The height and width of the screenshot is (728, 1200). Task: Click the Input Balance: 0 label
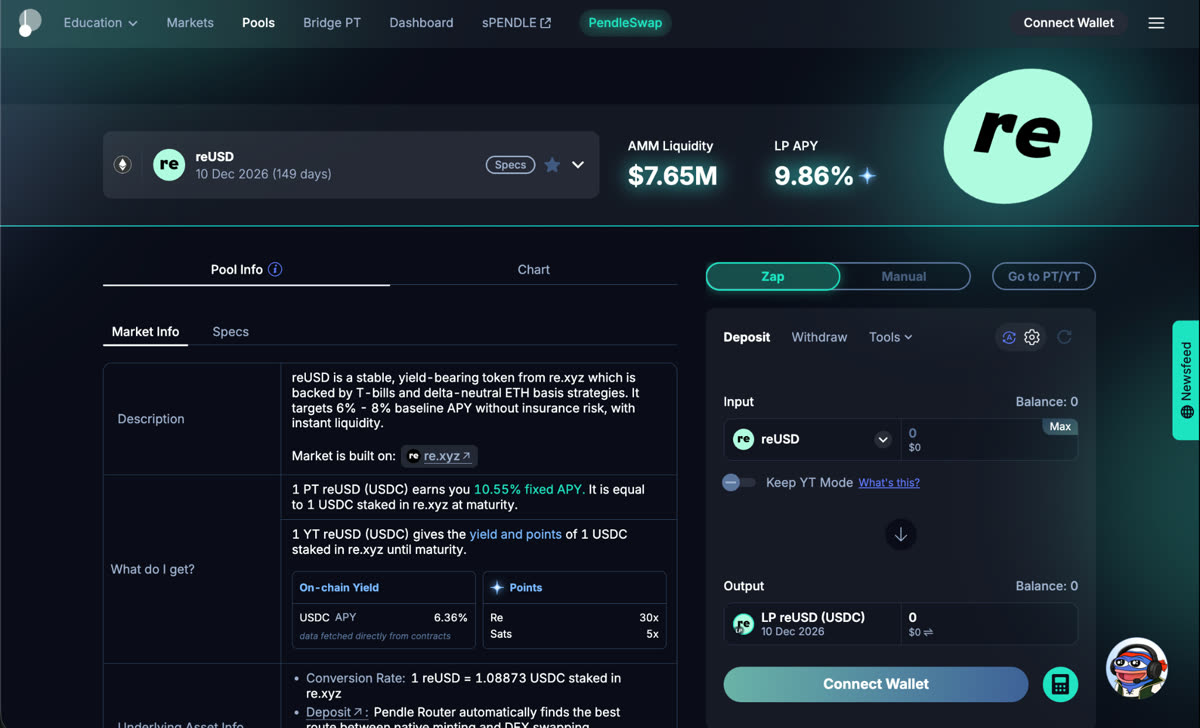click(1047, 402)
